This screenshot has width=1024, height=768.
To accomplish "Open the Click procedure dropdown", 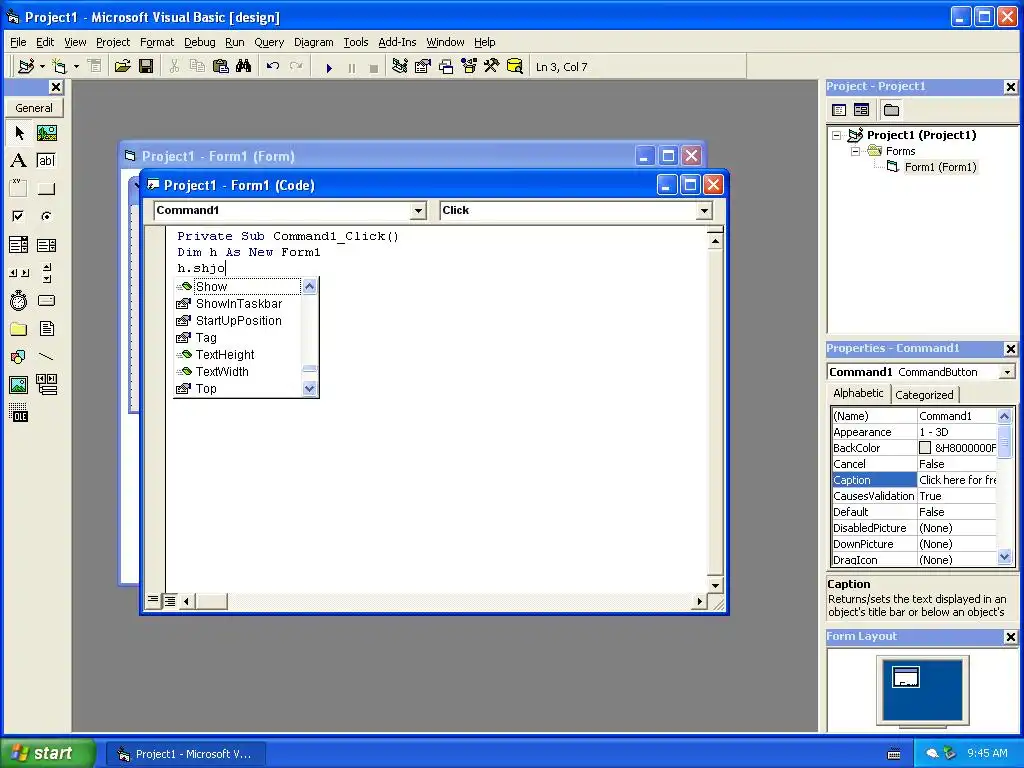I will point(703,210).
